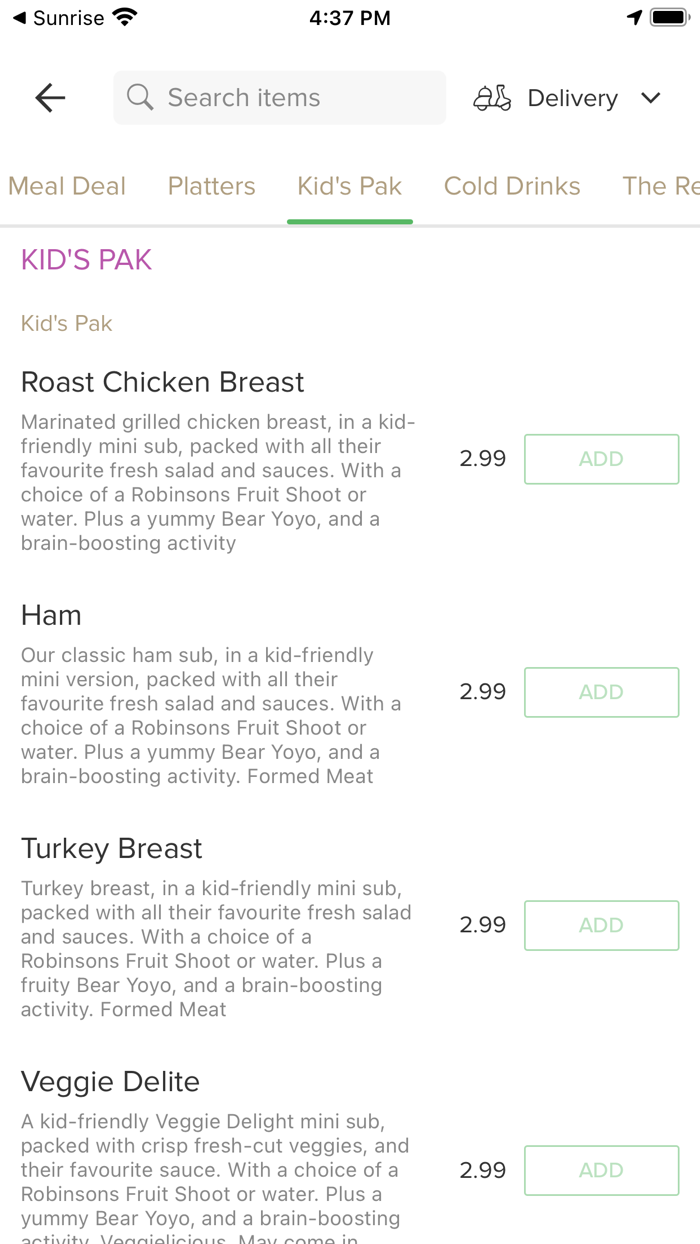700x1244 pixels.
Task: Focus the Search items field
Action: point(290,97)
